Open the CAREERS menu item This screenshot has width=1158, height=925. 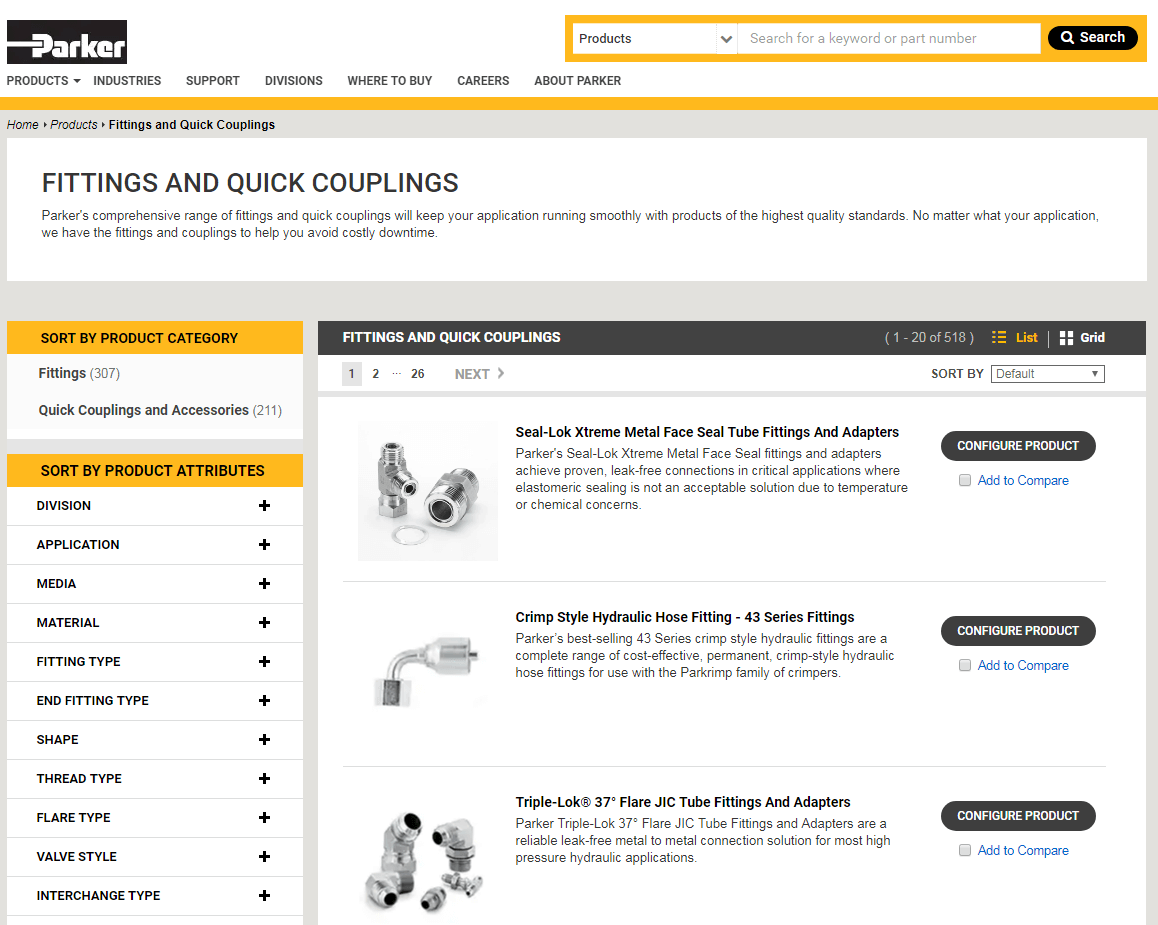tap(483, 80)
